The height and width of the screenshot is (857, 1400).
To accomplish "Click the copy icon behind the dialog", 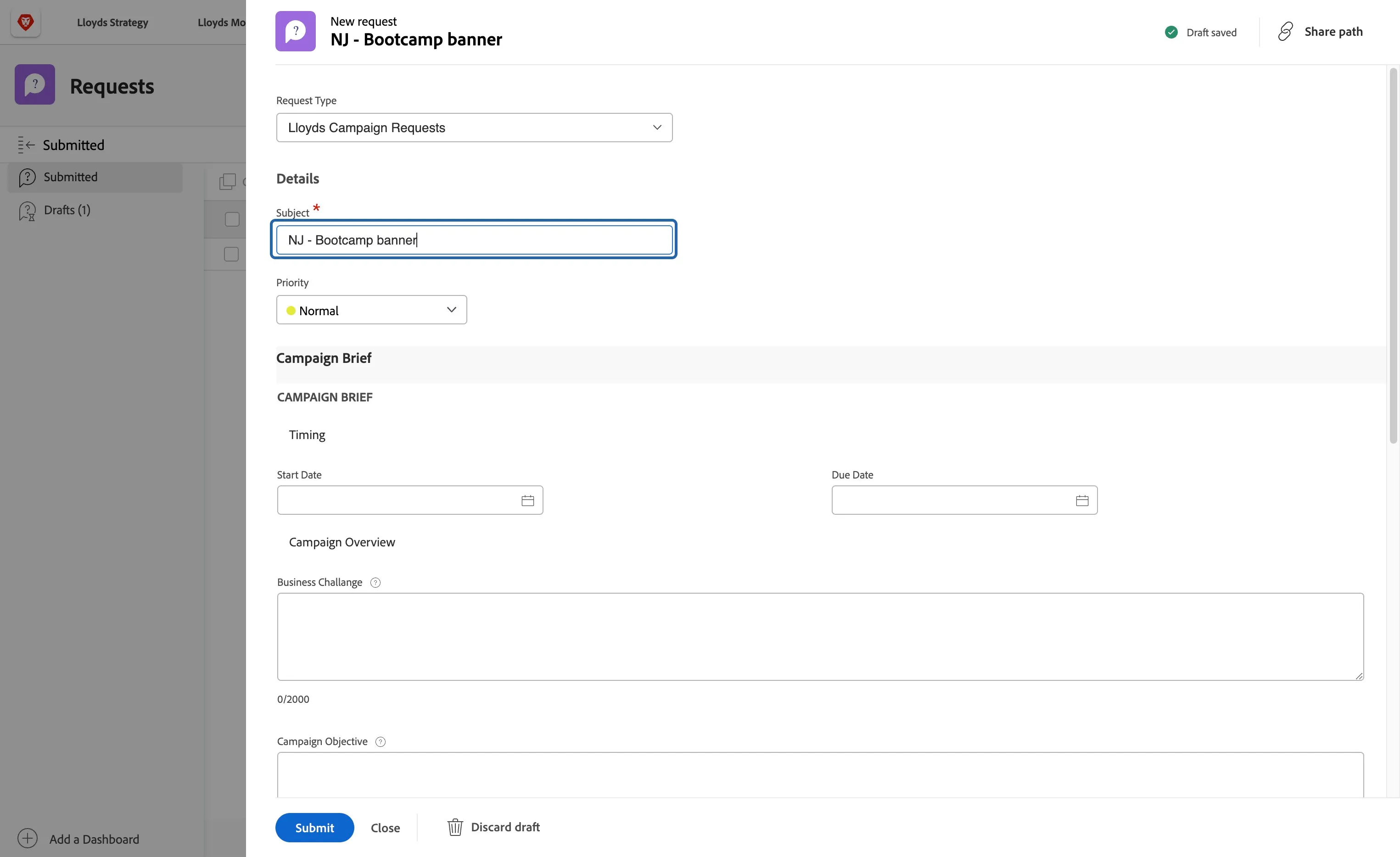I will [x=227, y=182].
